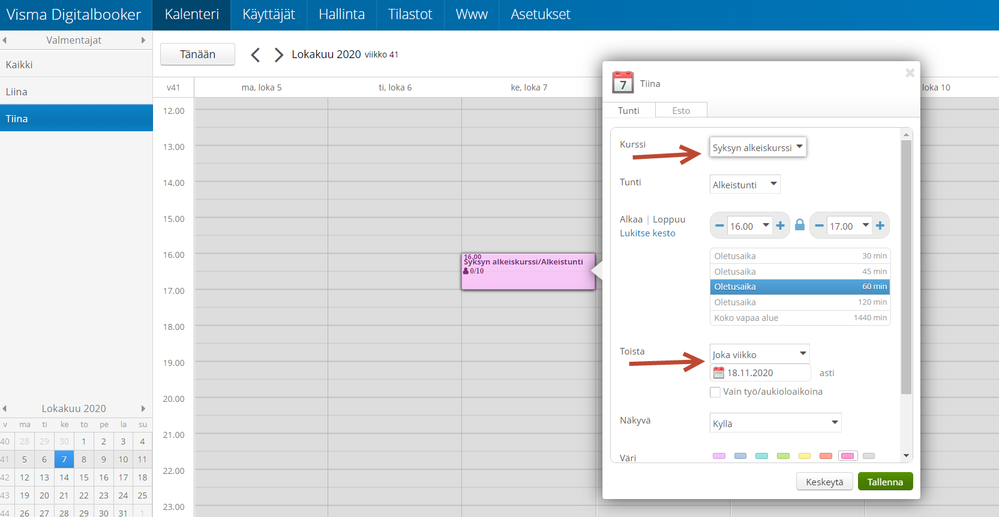Open the Www menu
Screen dimensions: 999x517
471,15
